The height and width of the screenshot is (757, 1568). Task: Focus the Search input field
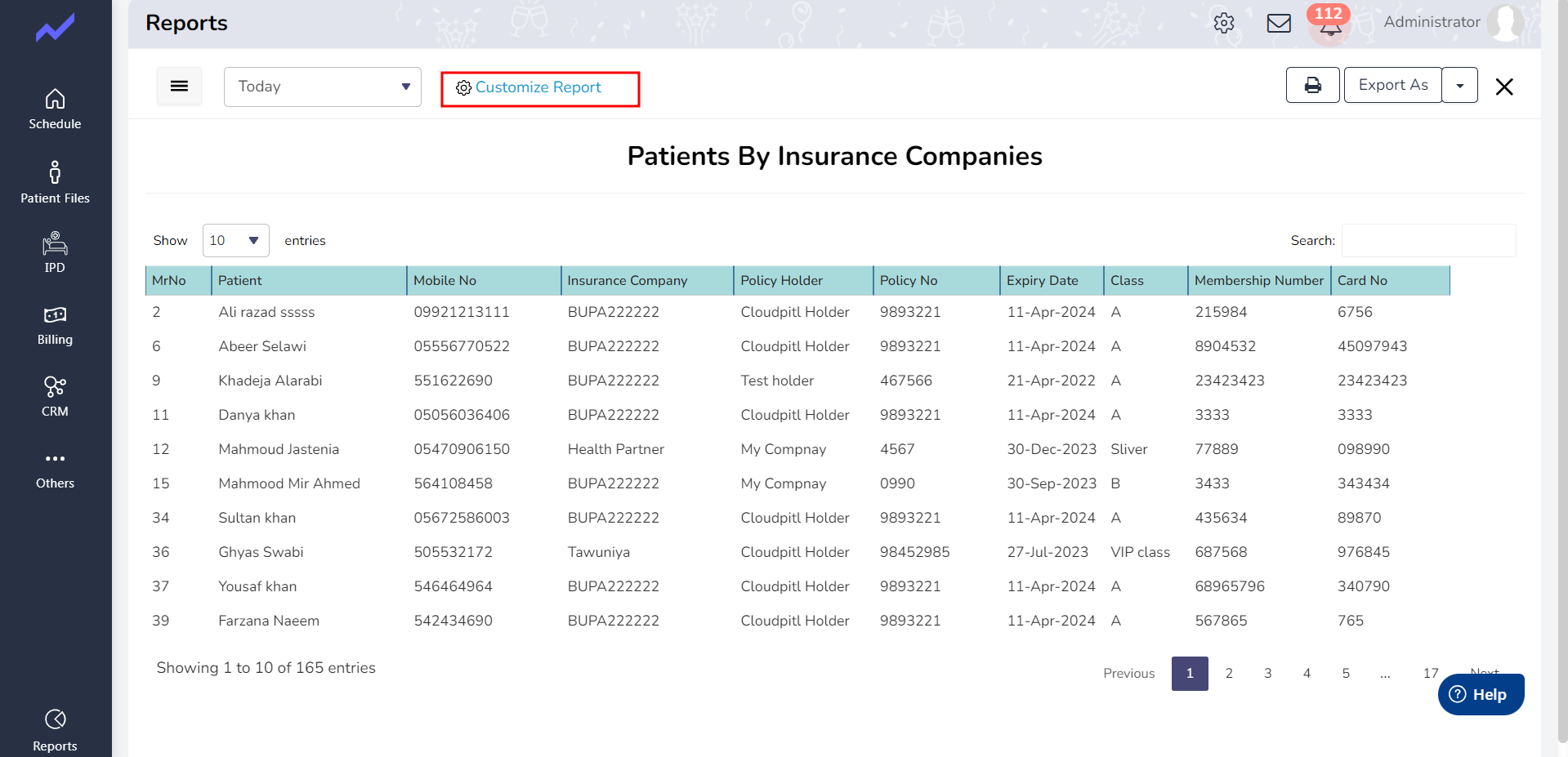coord(1428,240)
